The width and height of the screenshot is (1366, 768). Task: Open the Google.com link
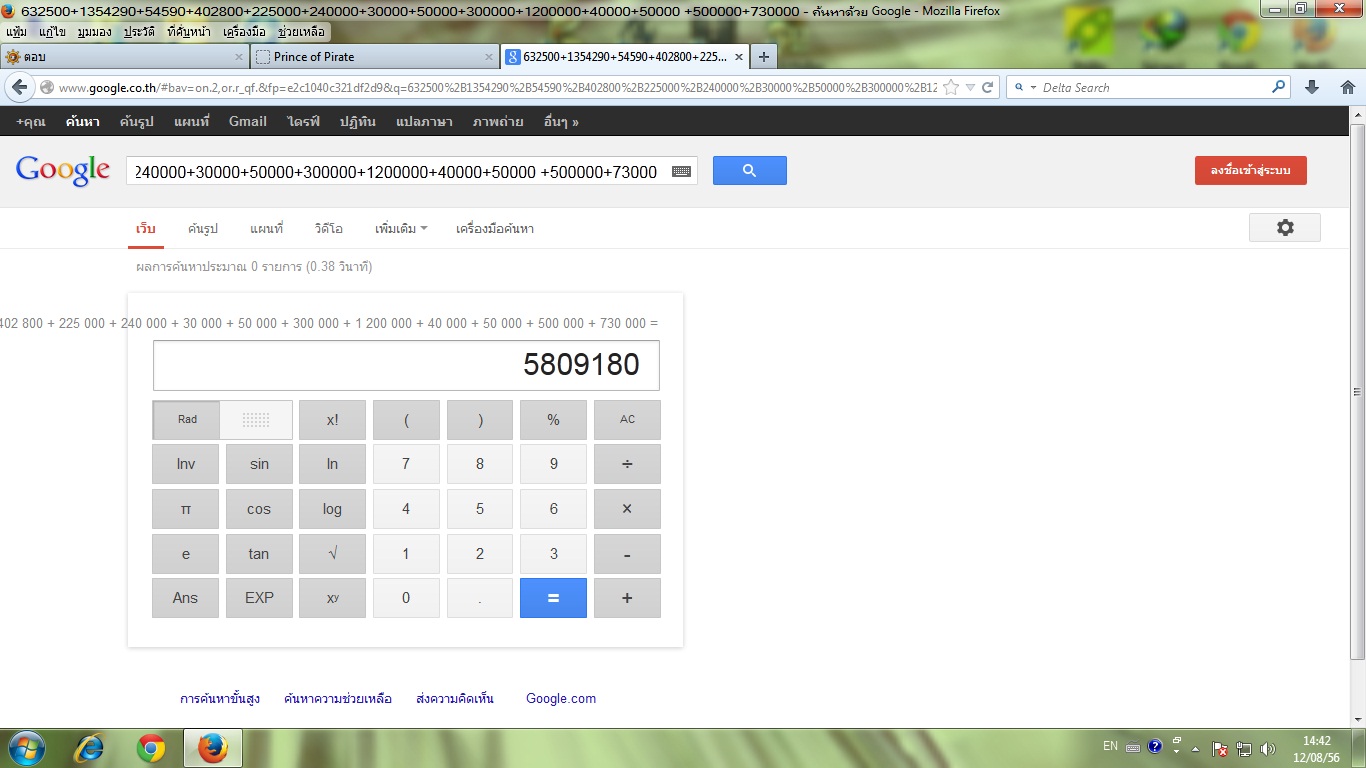[561, 699]
